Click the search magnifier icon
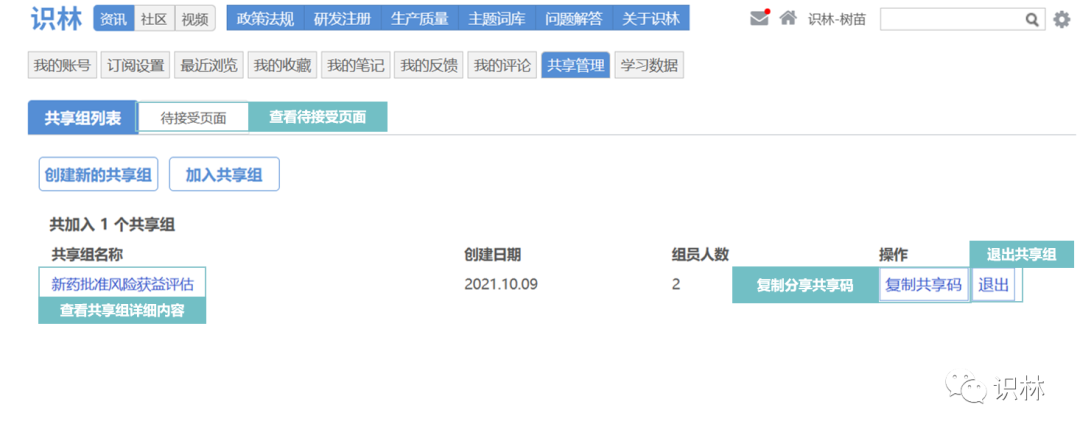 pos(1032,19)
